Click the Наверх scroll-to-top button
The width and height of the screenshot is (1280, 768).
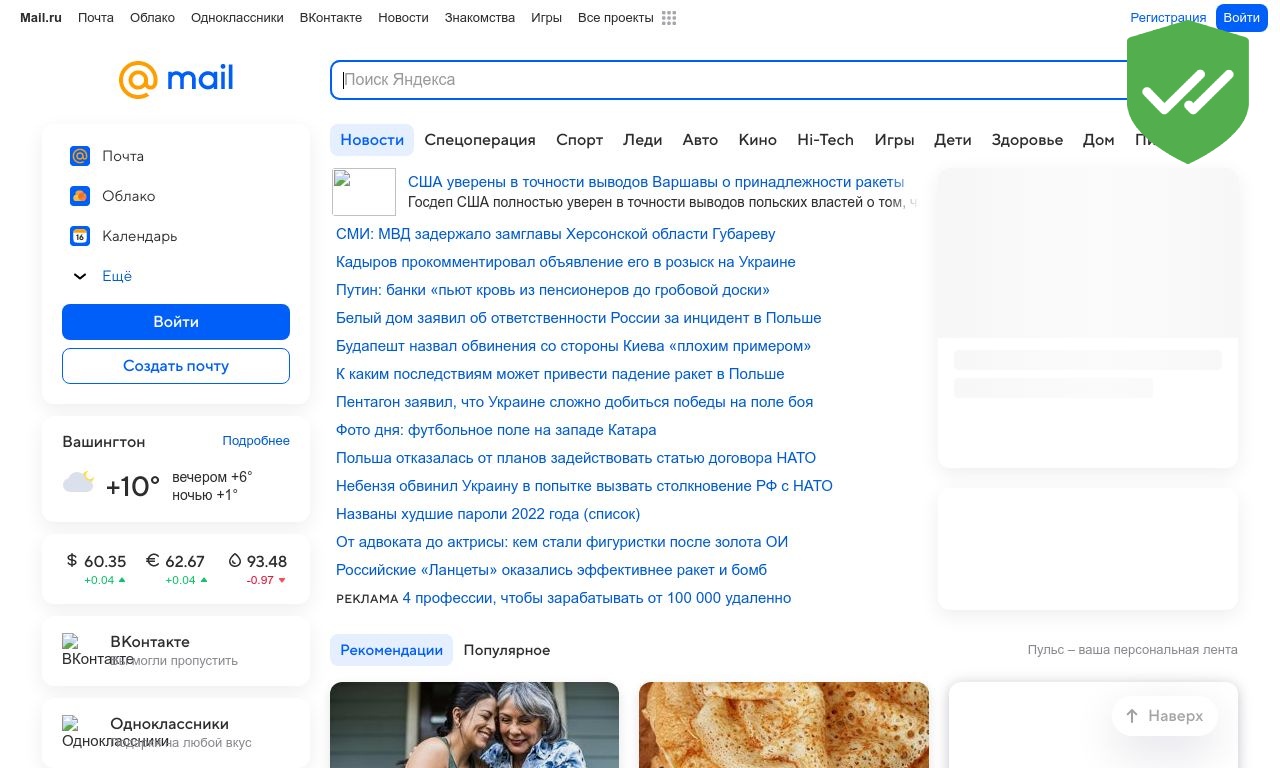[x=1165, y=716]
